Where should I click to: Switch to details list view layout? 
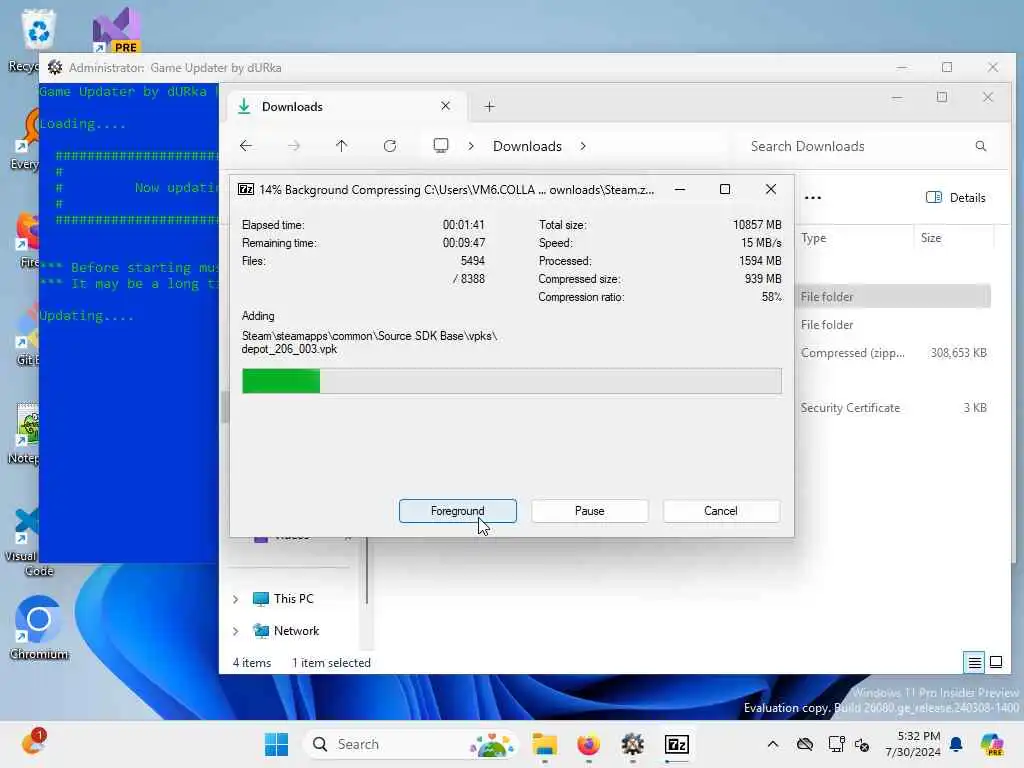point(974,662)
